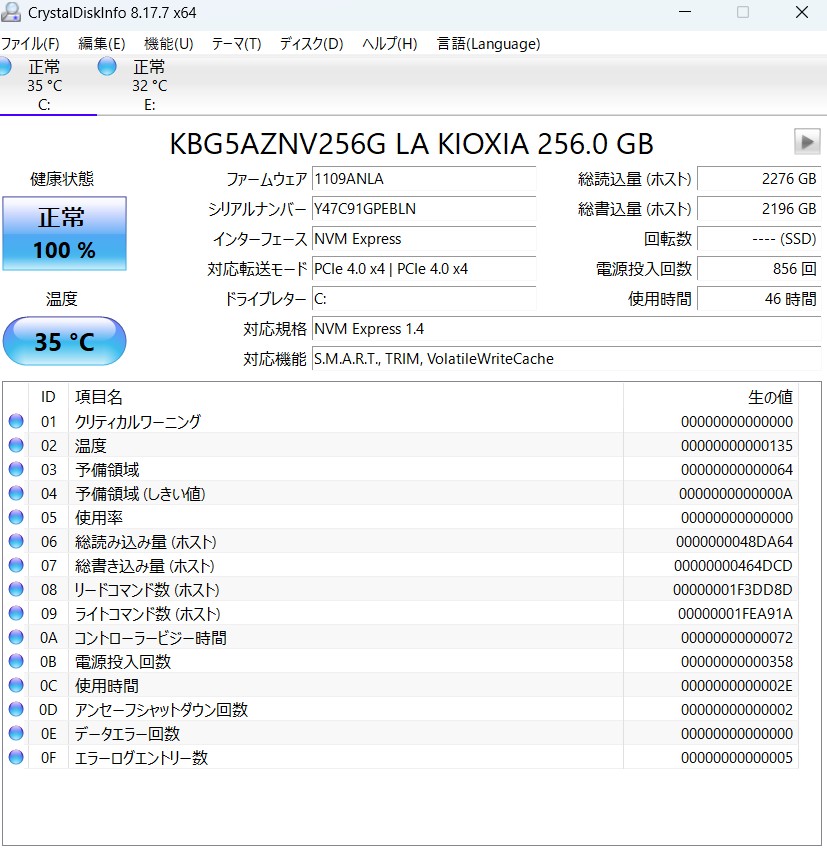Select the 総書き込み量 (ホスト) row 07
This screenshot has height=850, width=827.
[400, 566]
